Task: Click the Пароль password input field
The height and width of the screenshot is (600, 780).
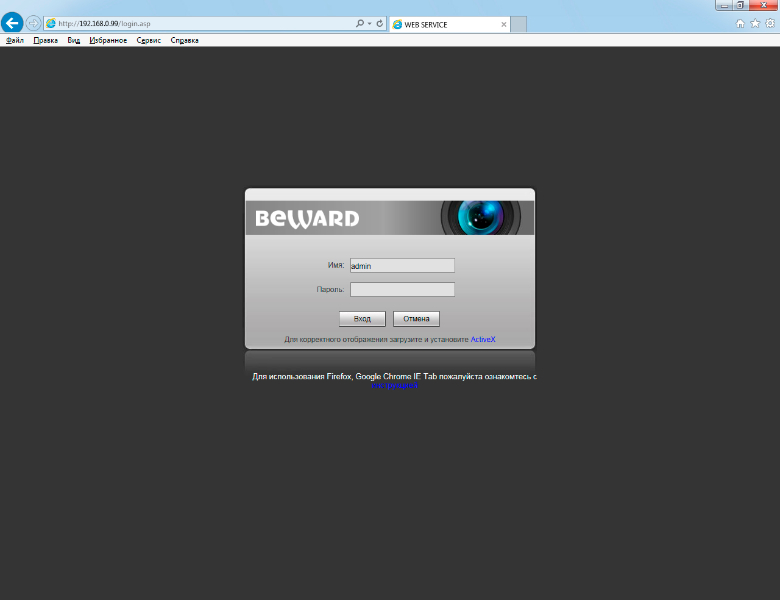Action: pos(402,290)
